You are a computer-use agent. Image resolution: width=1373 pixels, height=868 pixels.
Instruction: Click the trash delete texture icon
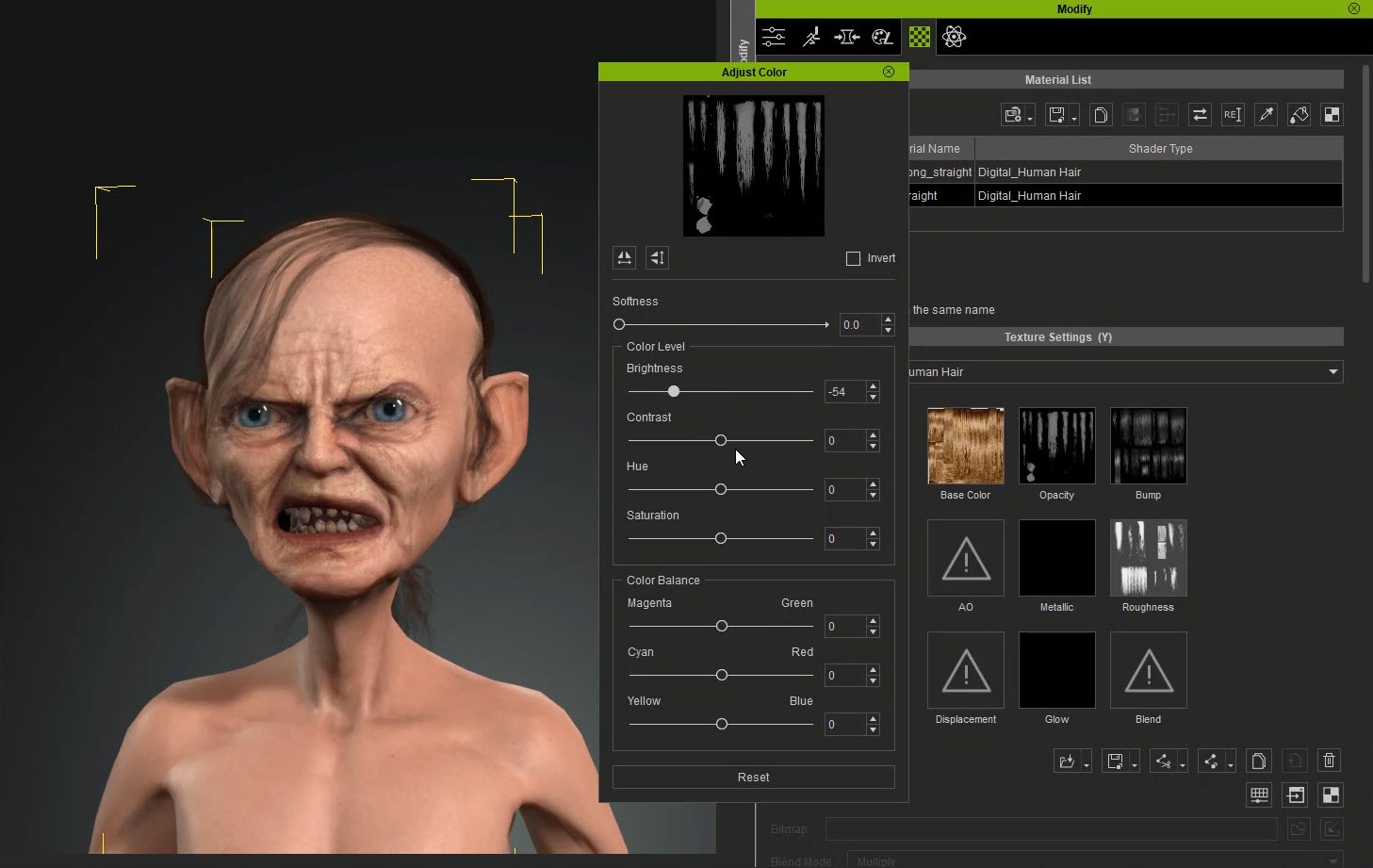click(1329, 761)
